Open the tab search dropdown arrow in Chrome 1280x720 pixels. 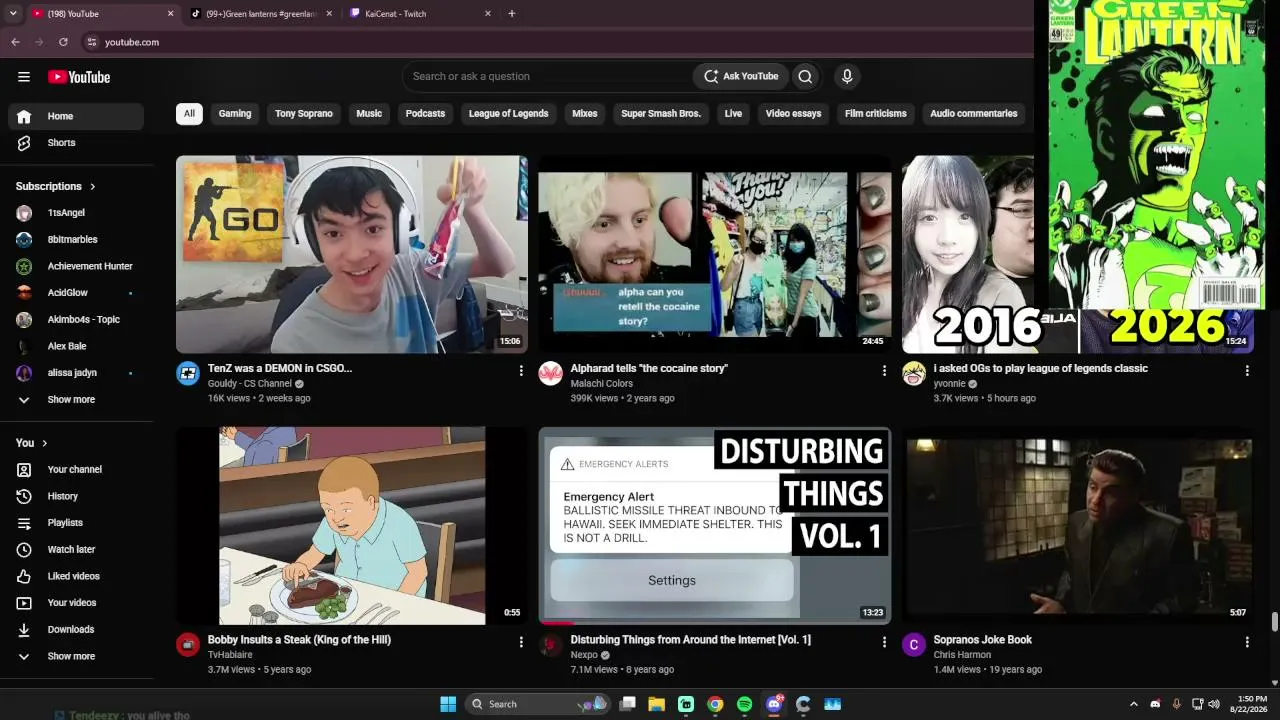tap(13, 13)
